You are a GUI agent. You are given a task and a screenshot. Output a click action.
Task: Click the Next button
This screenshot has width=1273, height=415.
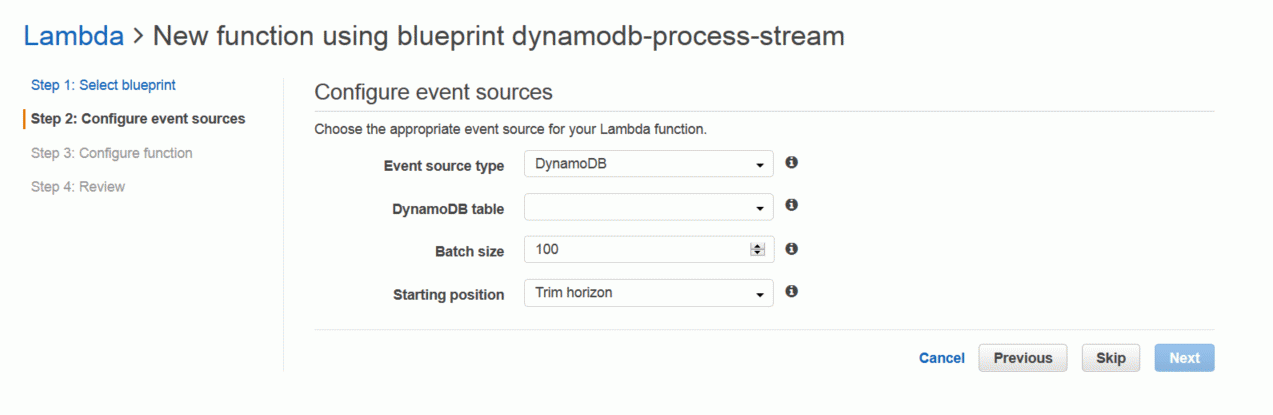coord(1185,358)
